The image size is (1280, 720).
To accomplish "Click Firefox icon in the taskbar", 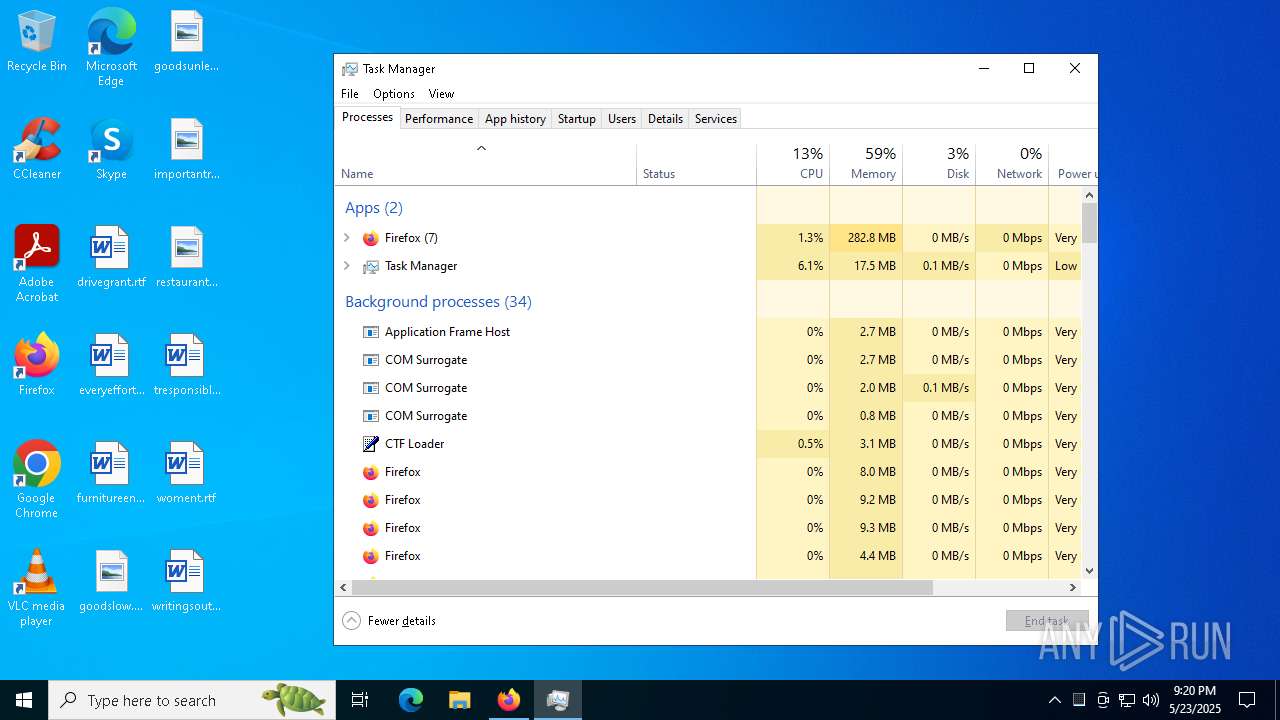I will click(509, 700).
